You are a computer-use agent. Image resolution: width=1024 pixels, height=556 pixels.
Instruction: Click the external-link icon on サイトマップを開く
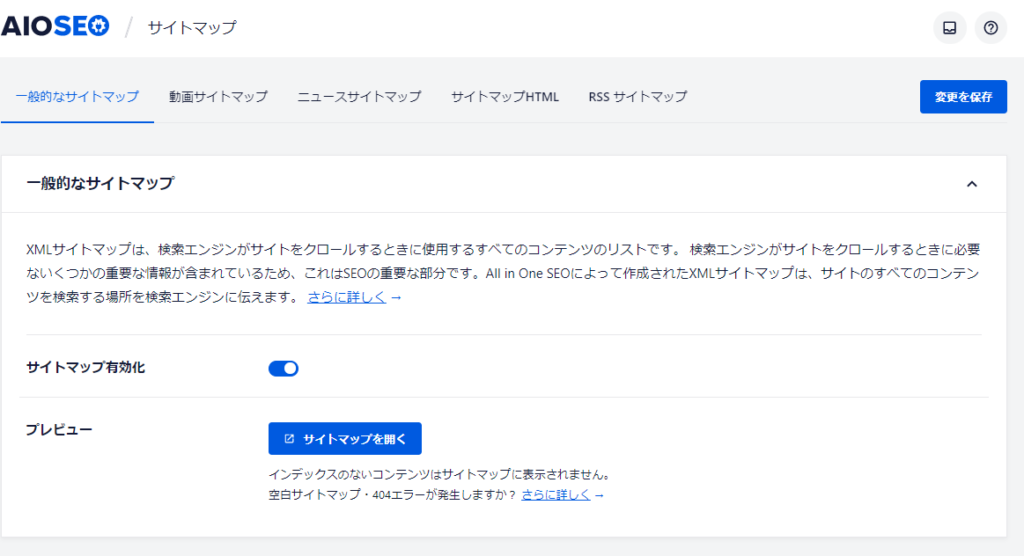point(289,439)
